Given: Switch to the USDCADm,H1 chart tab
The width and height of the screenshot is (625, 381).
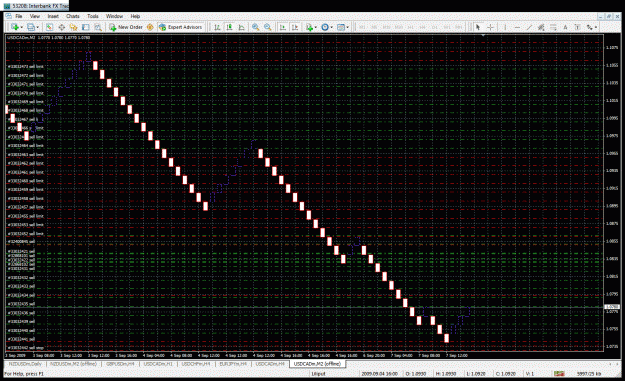Looking at the screenshot, I should coord(158,364).
